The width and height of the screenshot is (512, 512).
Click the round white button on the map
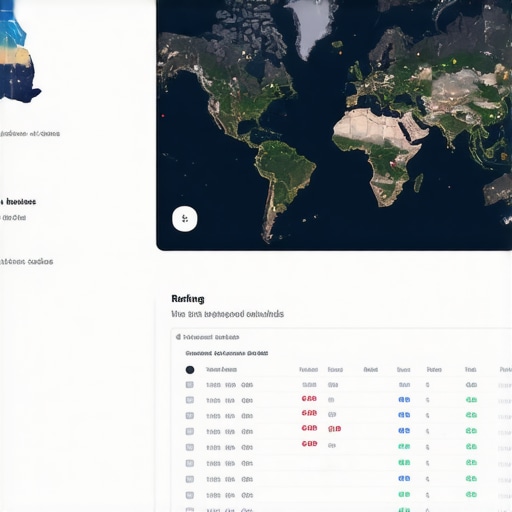(185, 219)
